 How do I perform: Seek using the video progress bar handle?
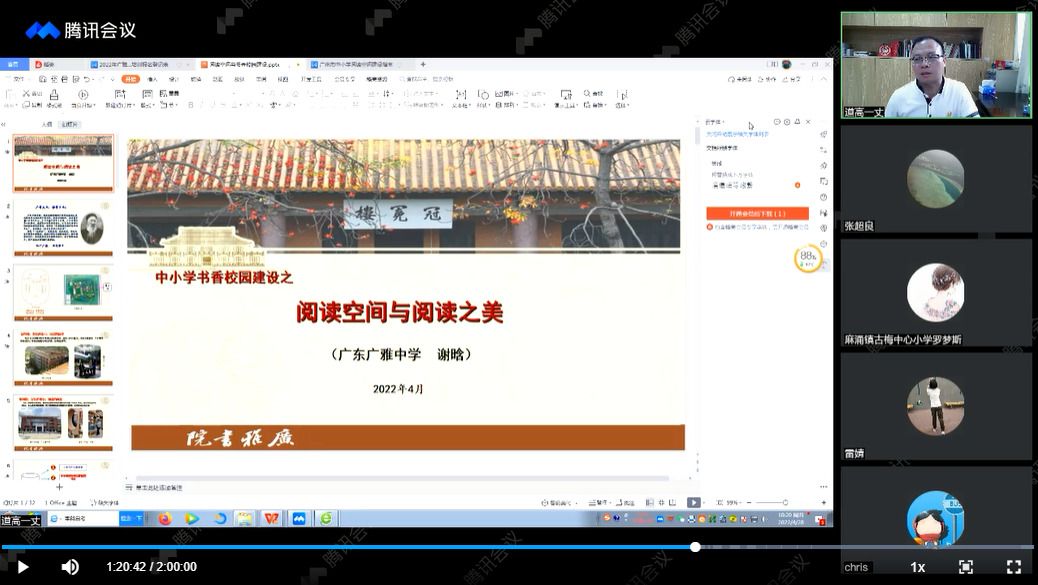[695, 547]
